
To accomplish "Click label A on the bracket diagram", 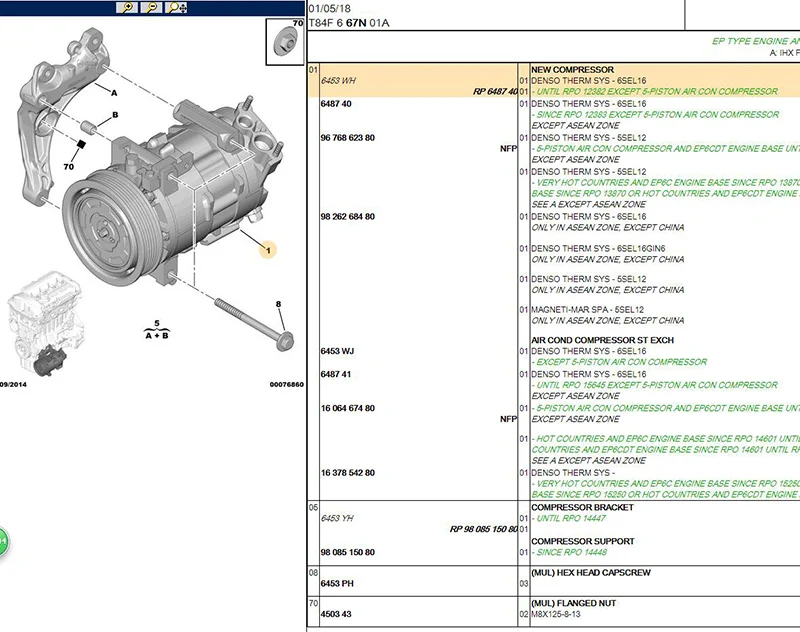I will coord(114,93).
